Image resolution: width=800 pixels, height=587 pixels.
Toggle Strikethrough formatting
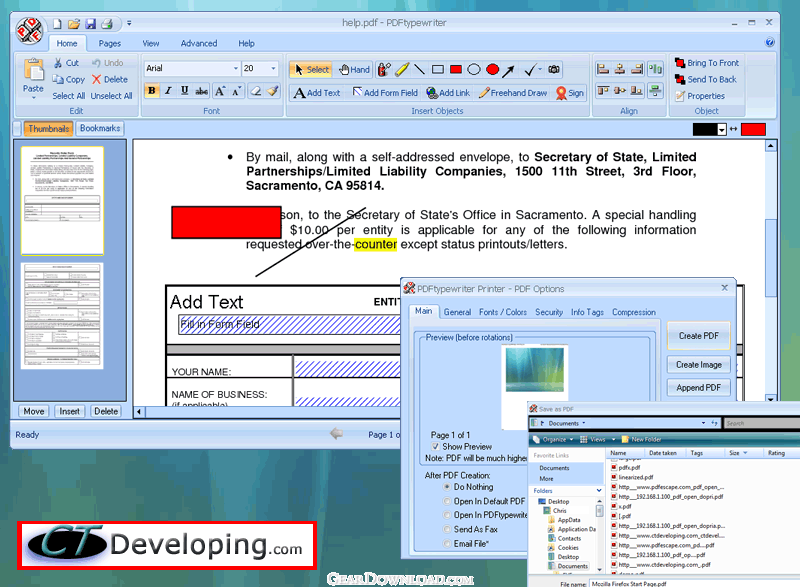[202, 91]
